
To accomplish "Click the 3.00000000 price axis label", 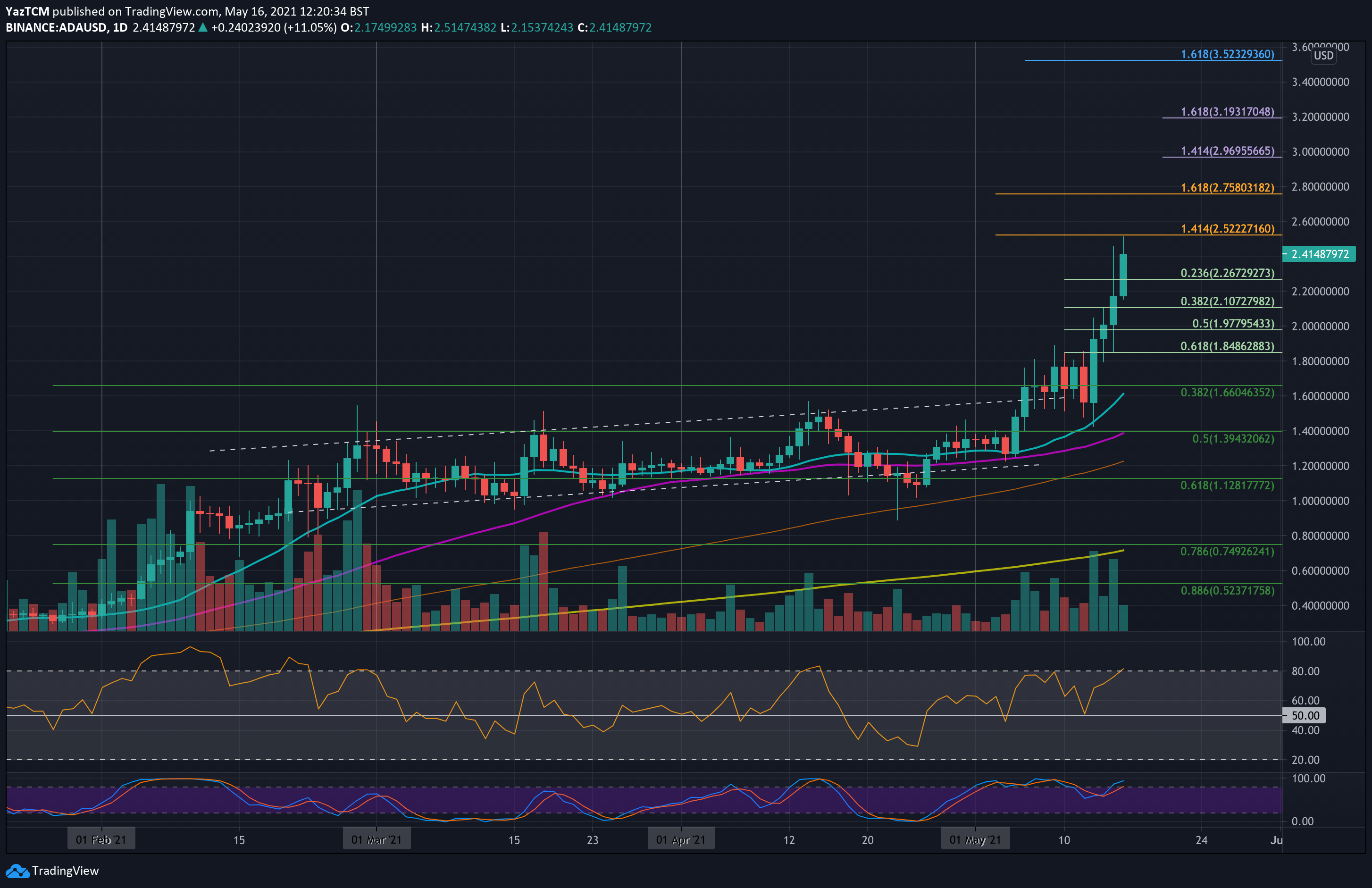I will 1320,151.
